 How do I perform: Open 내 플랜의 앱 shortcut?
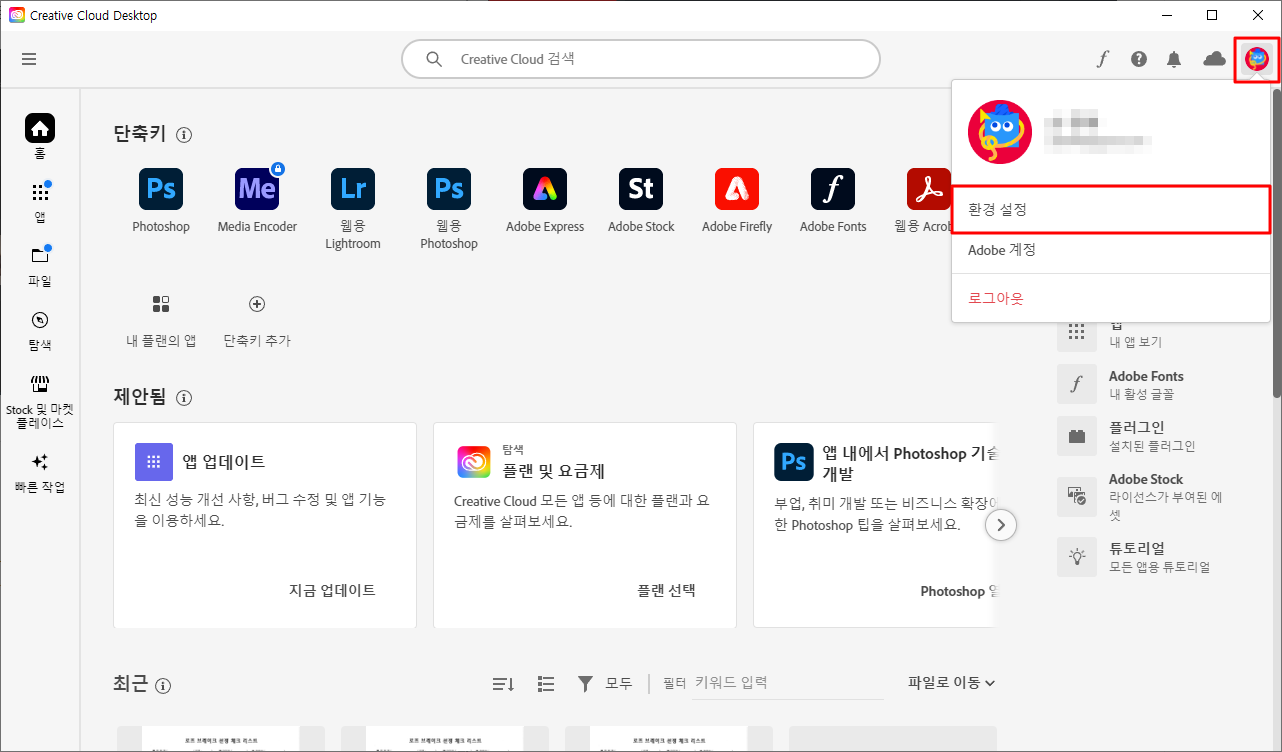pyautogui.click(x=161, y=320)
